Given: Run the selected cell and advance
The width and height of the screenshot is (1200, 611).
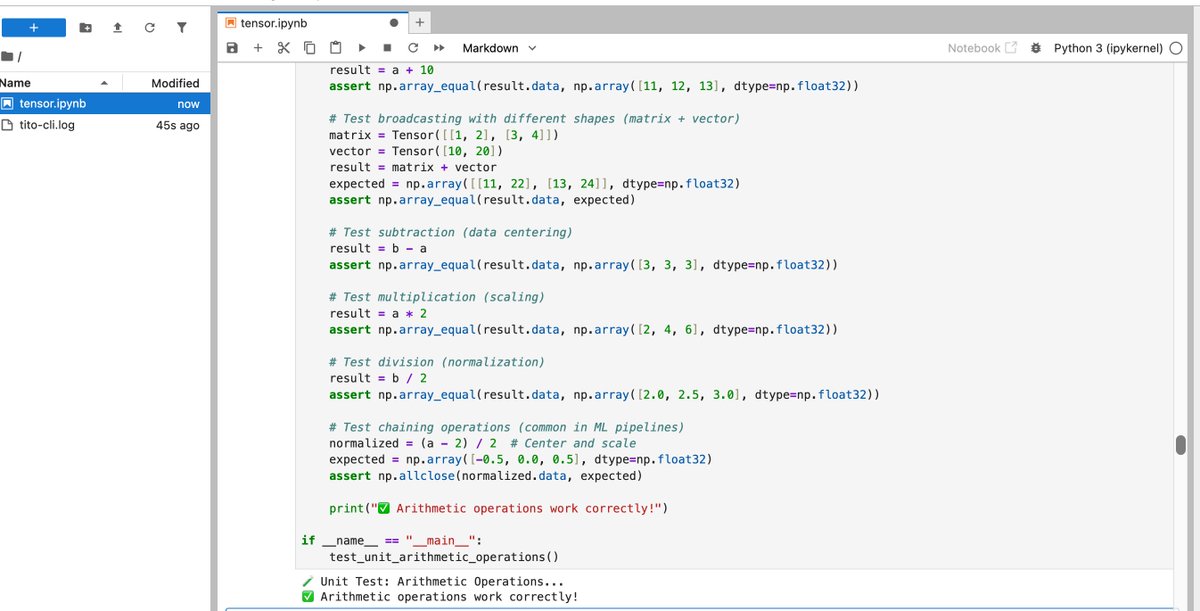Looking at the screenshot, I should [x=361, y=48].
